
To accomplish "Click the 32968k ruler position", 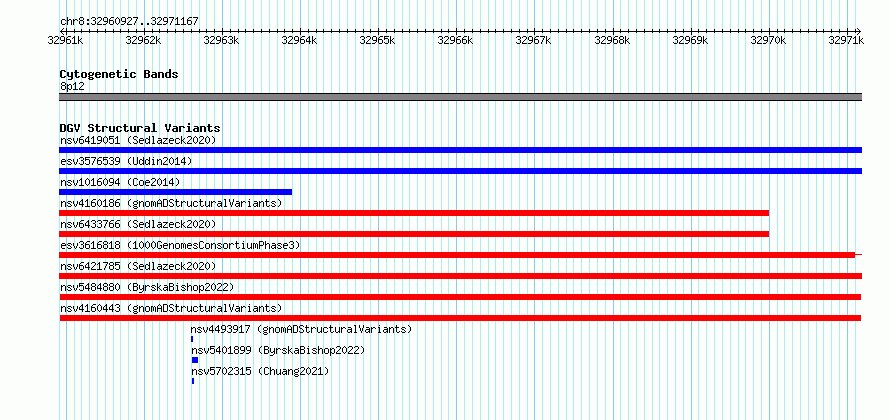I will (x=612, y=40).
